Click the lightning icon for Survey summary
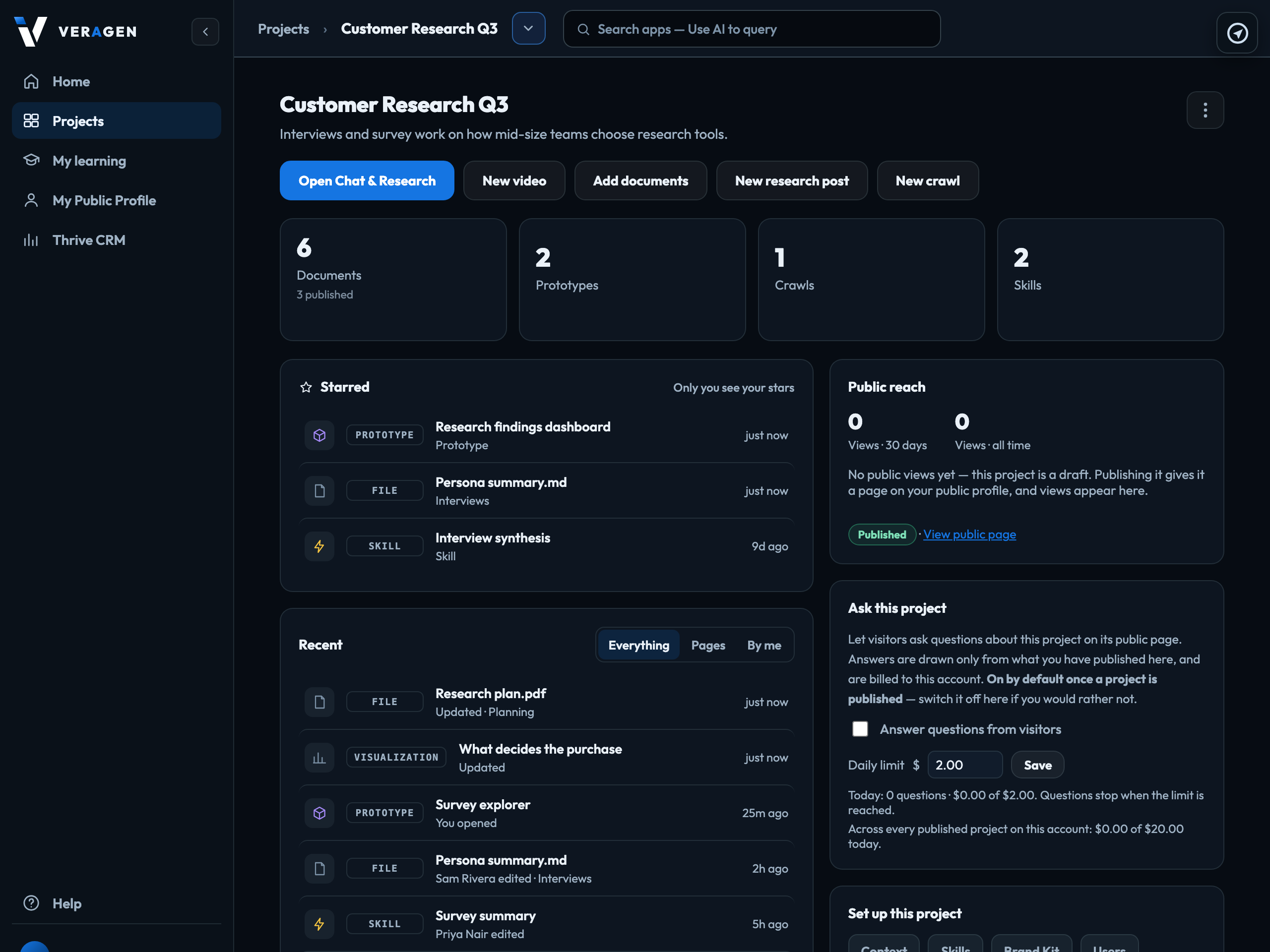Screen dimensions: 1270x952 coord(319,924)
